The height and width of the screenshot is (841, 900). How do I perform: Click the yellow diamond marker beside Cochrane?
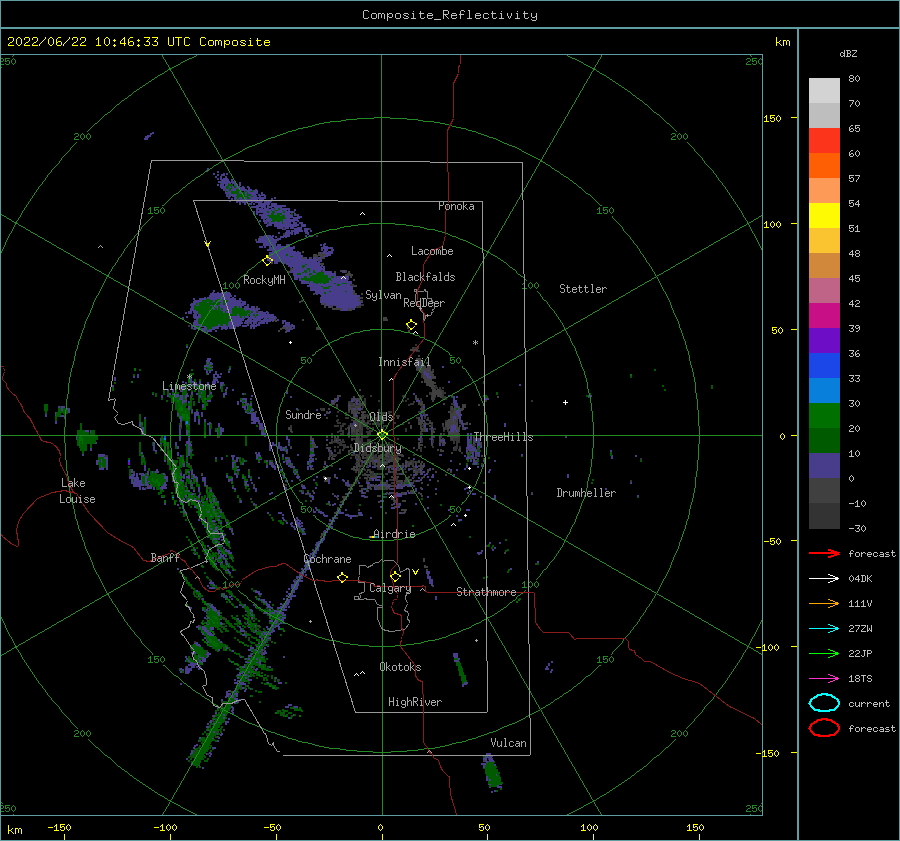point(342,577)
